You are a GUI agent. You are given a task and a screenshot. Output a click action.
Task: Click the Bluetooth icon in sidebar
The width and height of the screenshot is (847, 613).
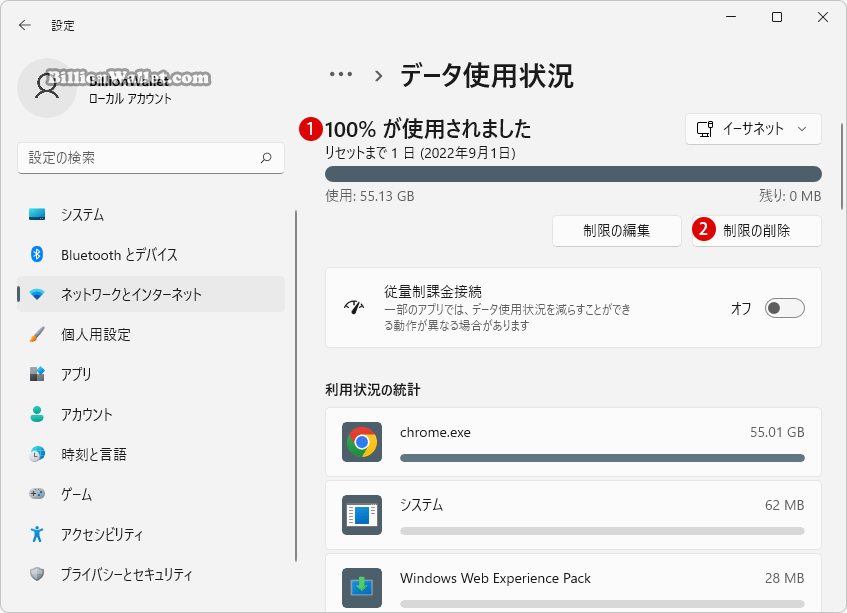[37, 254]
